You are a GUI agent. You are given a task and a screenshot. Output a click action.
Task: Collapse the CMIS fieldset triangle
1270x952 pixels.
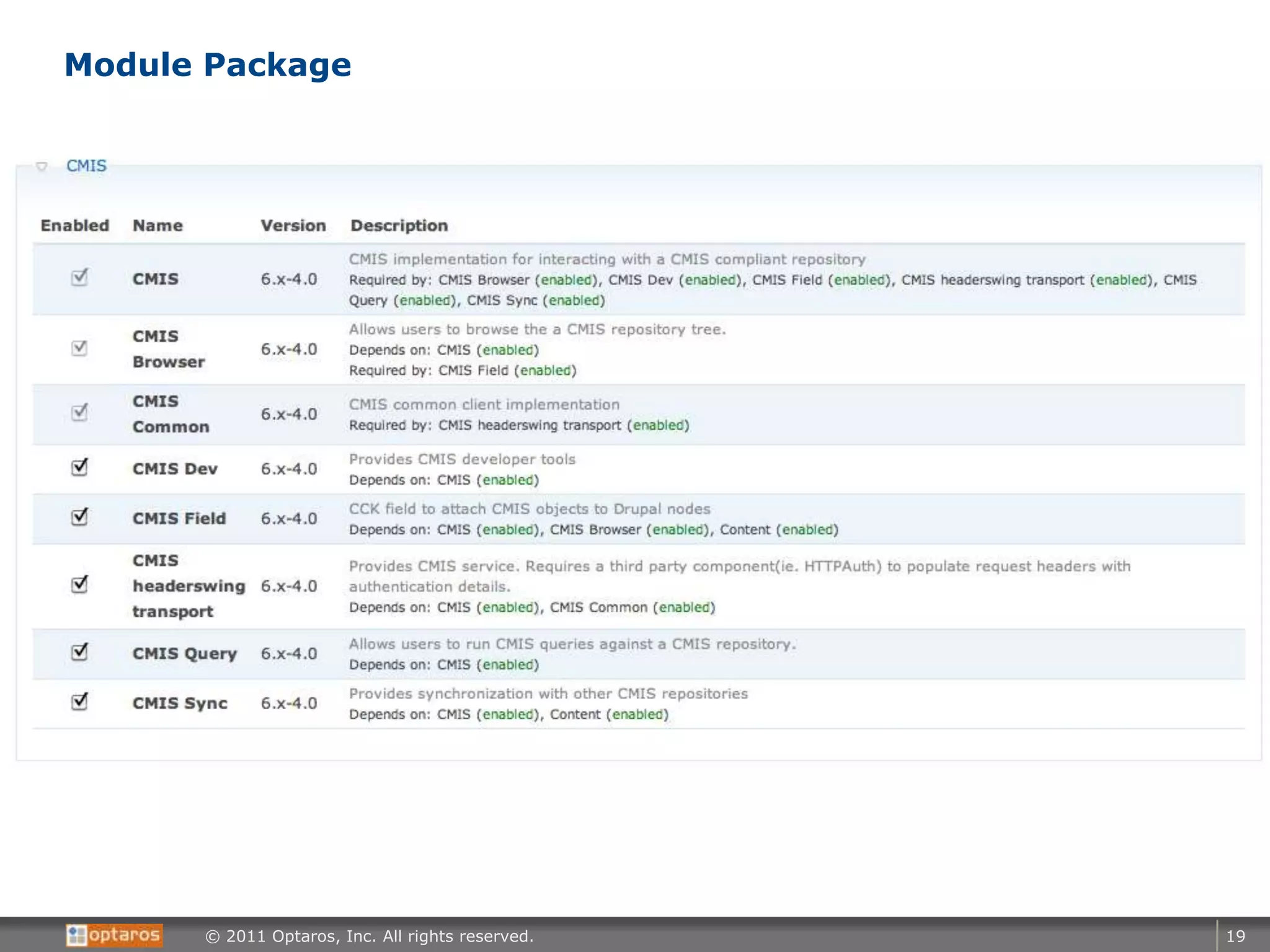(42, 166)
